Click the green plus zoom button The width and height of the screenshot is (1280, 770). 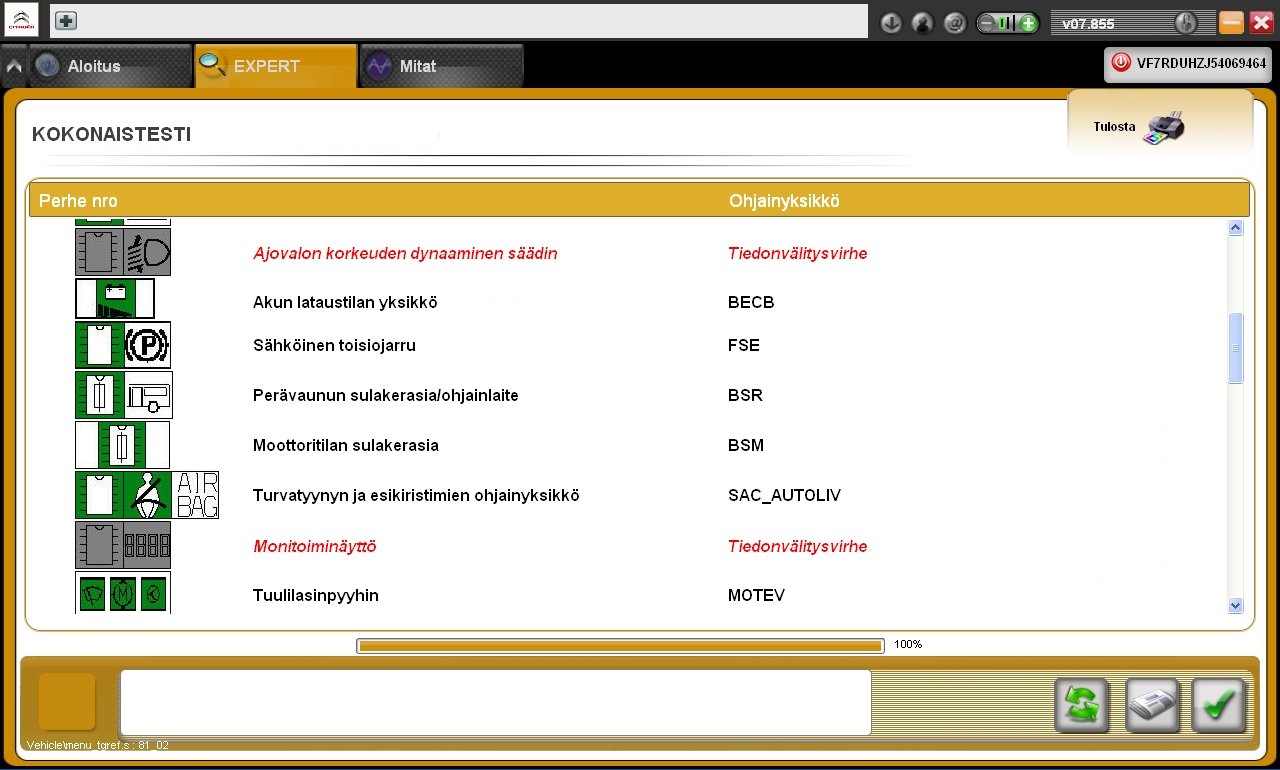tap(1028, 23)
